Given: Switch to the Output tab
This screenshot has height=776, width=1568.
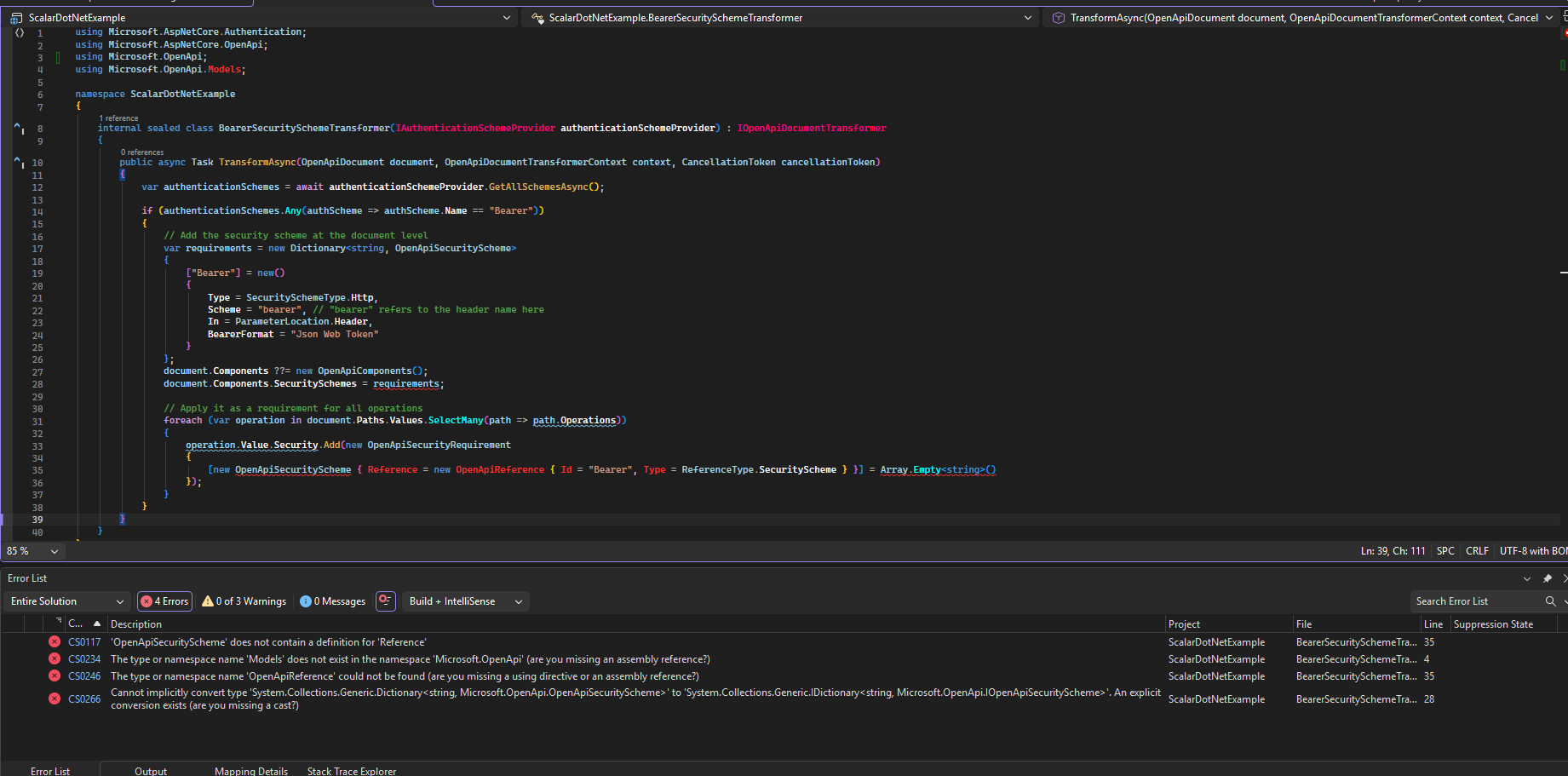Looking at the screenshot, I should tap(150, 771).
